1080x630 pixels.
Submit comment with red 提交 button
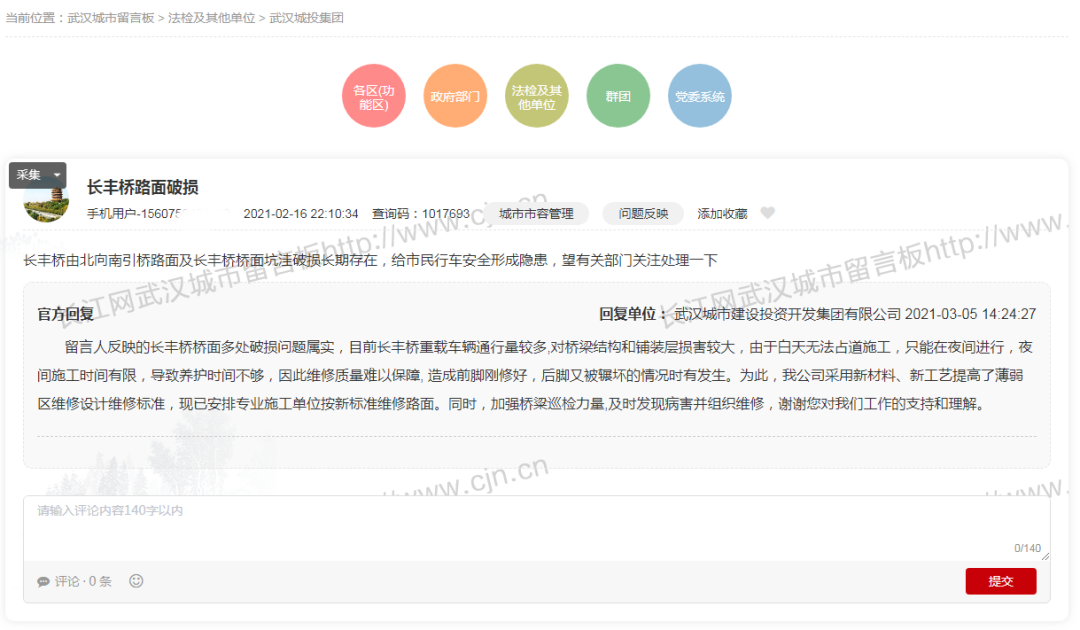(x=1000, y=581)
